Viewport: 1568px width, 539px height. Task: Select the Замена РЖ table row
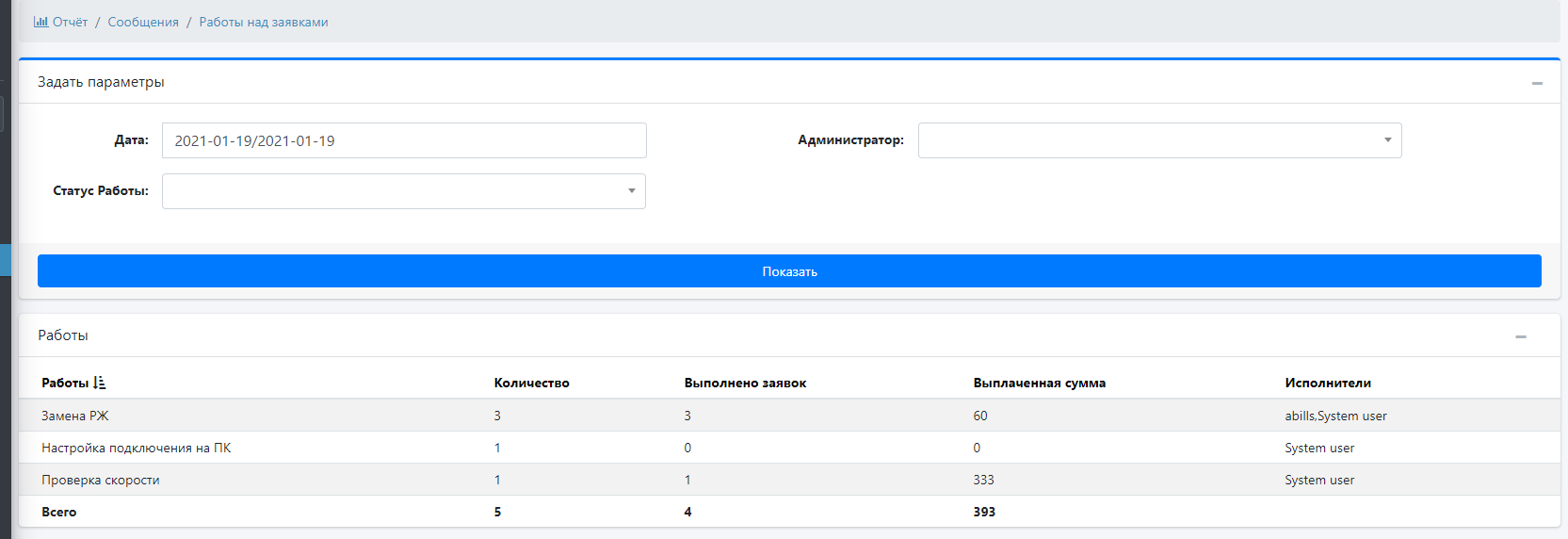tap(75, 416)
